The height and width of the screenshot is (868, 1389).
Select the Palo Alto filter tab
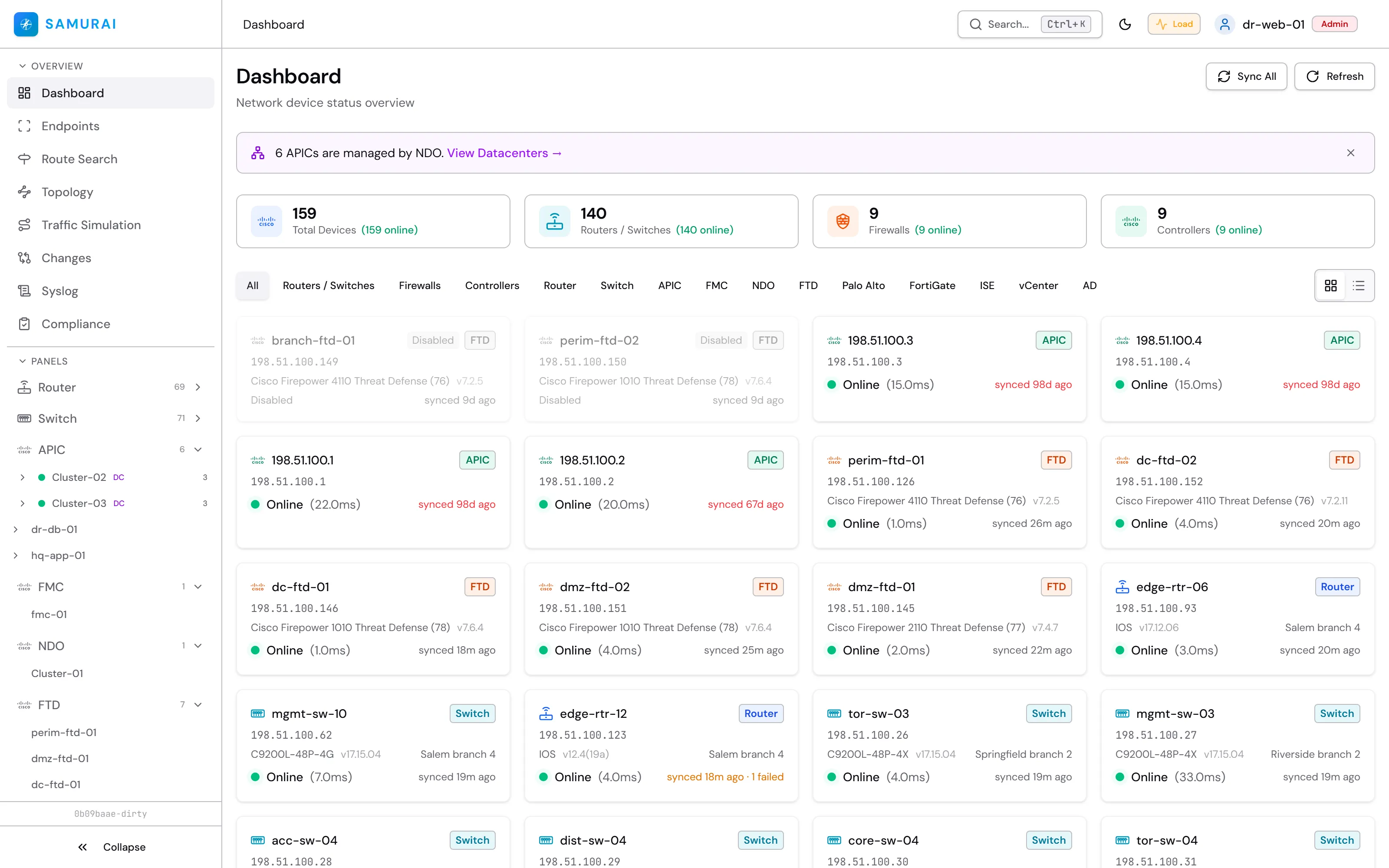pos(863,285)
